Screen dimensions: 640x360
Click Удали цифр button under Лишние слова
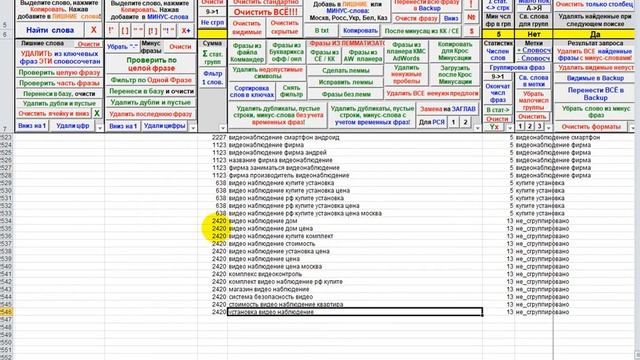(x=73, y=126)
